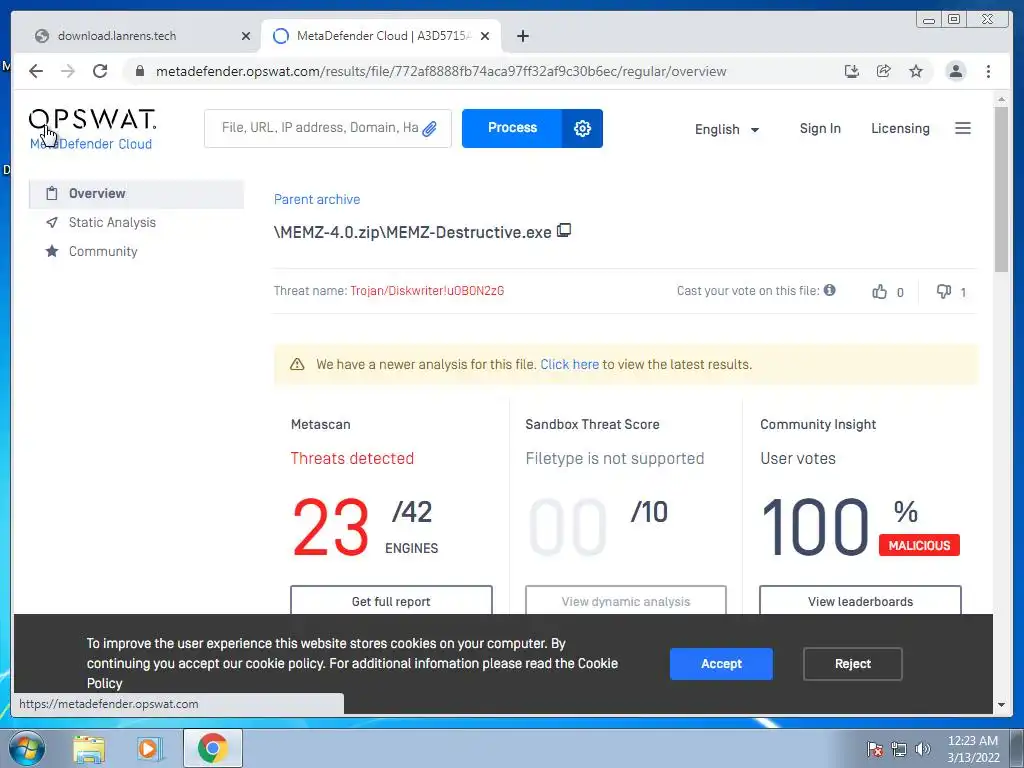Accept the cookie policy
The image size is (1024, 768).
(x=721, y=664)
